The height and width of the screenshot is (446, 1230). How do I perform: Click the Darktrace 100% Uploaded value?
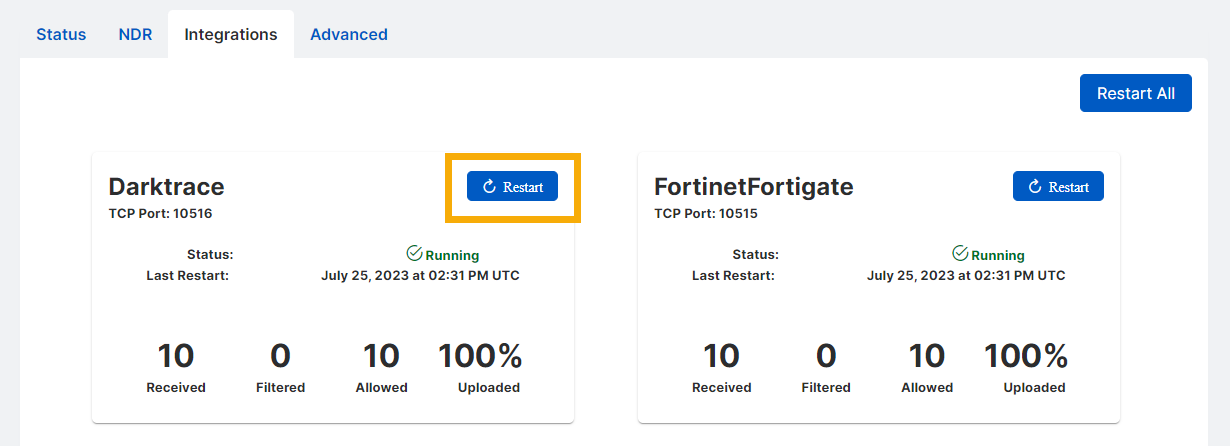tap(480, 356)
